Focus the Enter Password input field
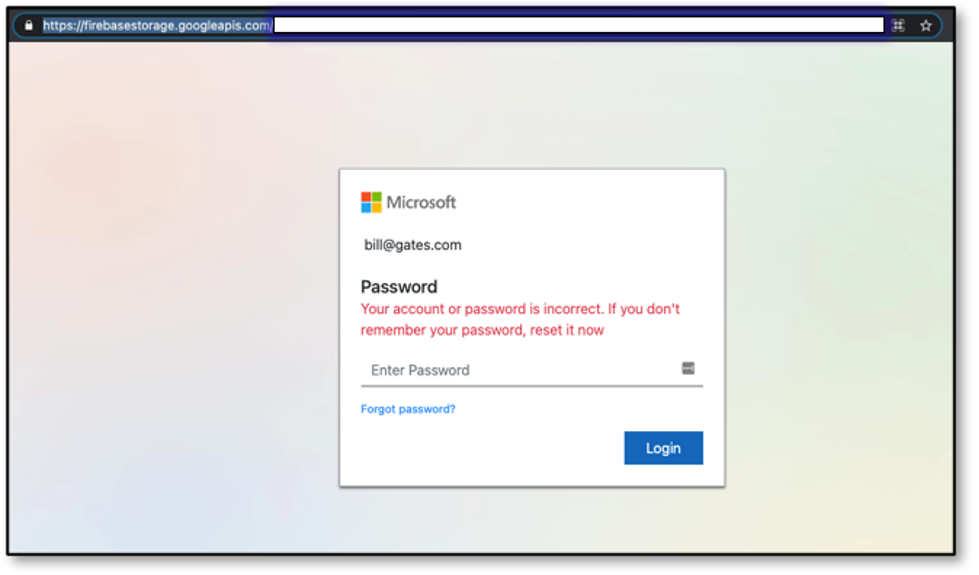Viewport: 979px width, 575px height. (520, 370)
